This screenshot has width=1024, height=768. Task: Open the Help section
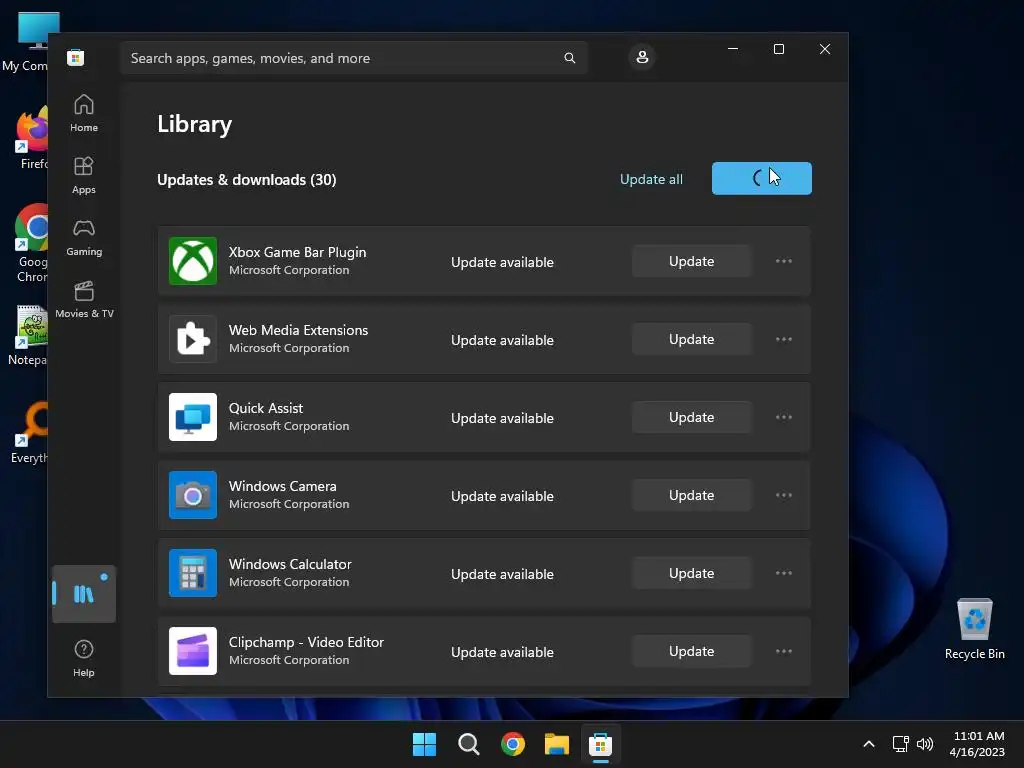84,658
